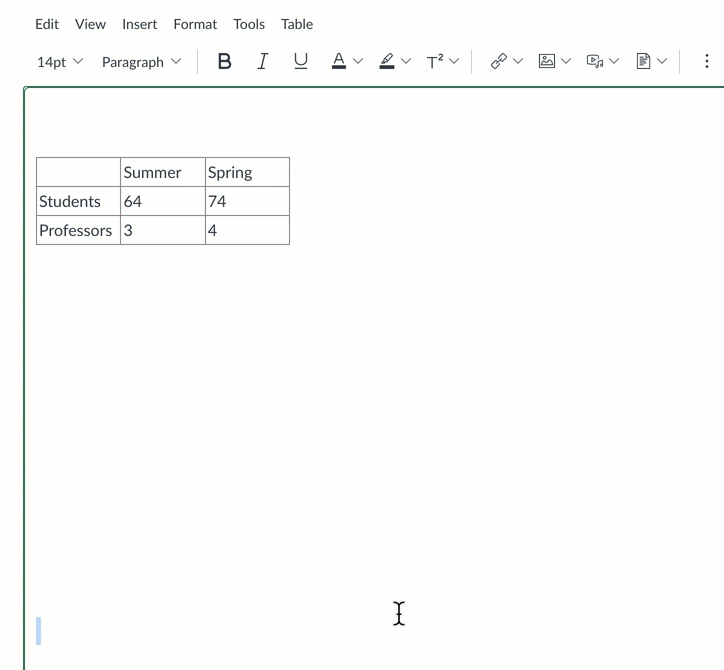Open the Insert menu

click(139, 24)
